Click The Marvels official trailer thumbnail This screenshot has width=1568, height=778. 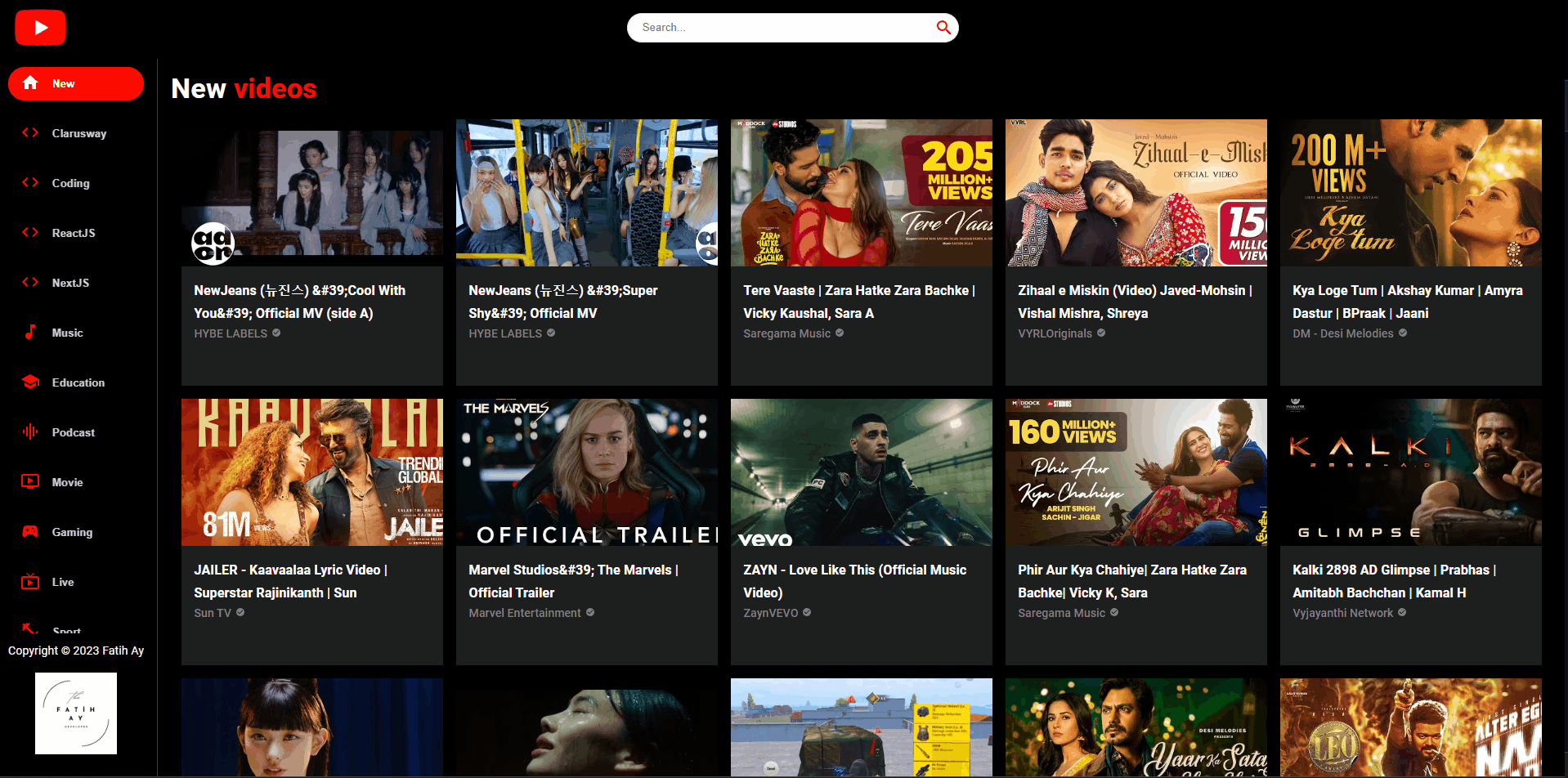587,472
